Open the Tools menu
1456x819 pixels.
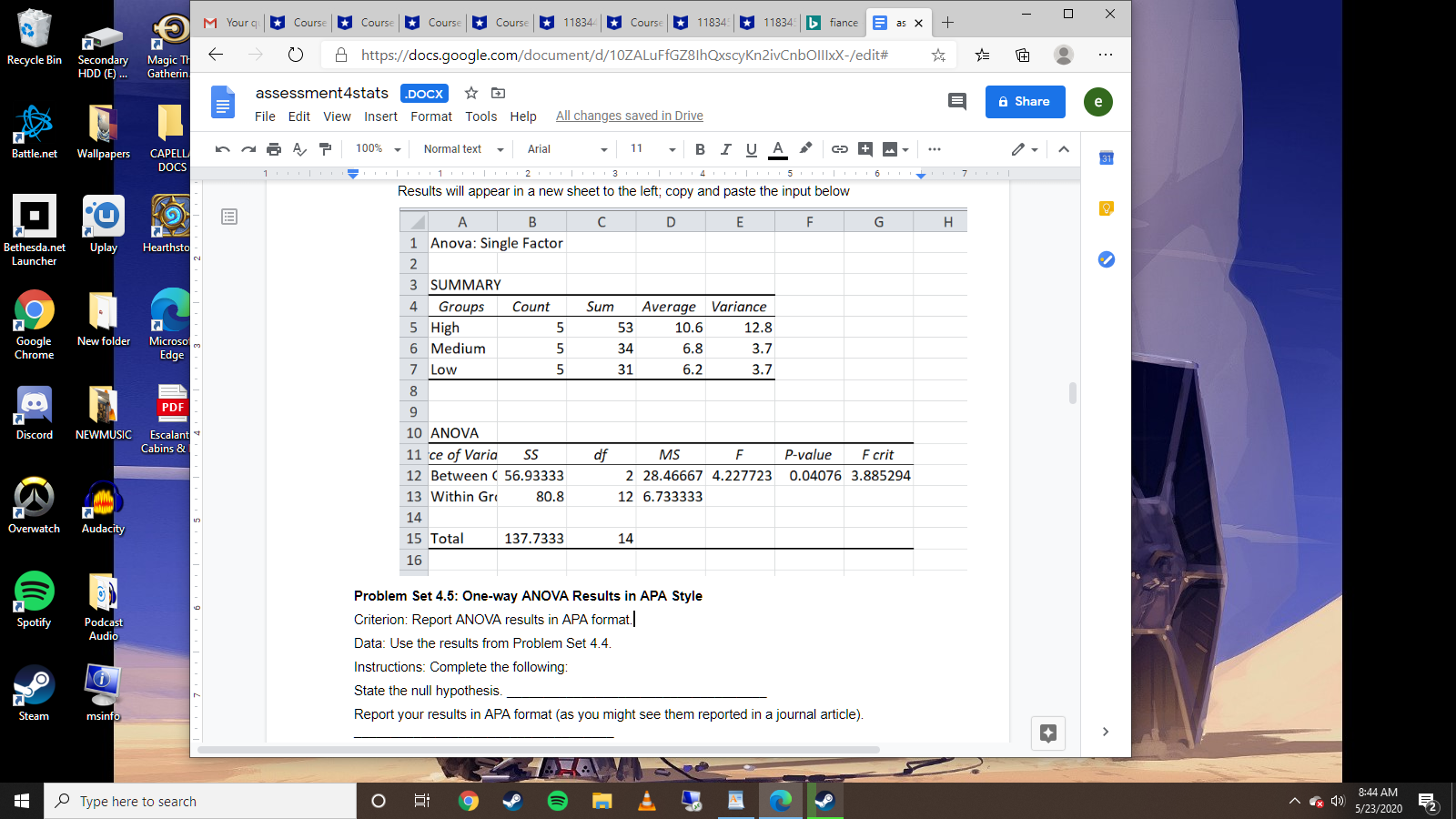pyautogui.click(x=481, y=116)
